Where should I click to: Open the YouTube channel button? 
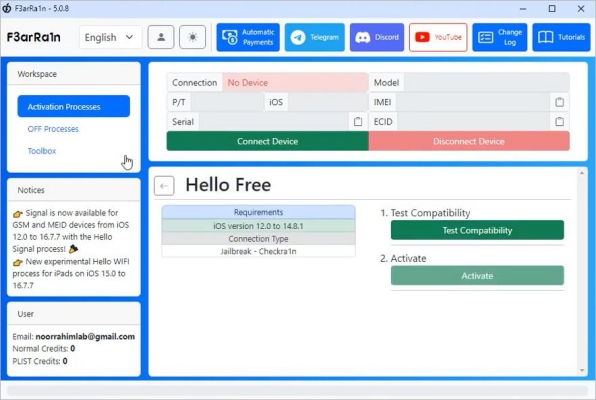(438, 37)
